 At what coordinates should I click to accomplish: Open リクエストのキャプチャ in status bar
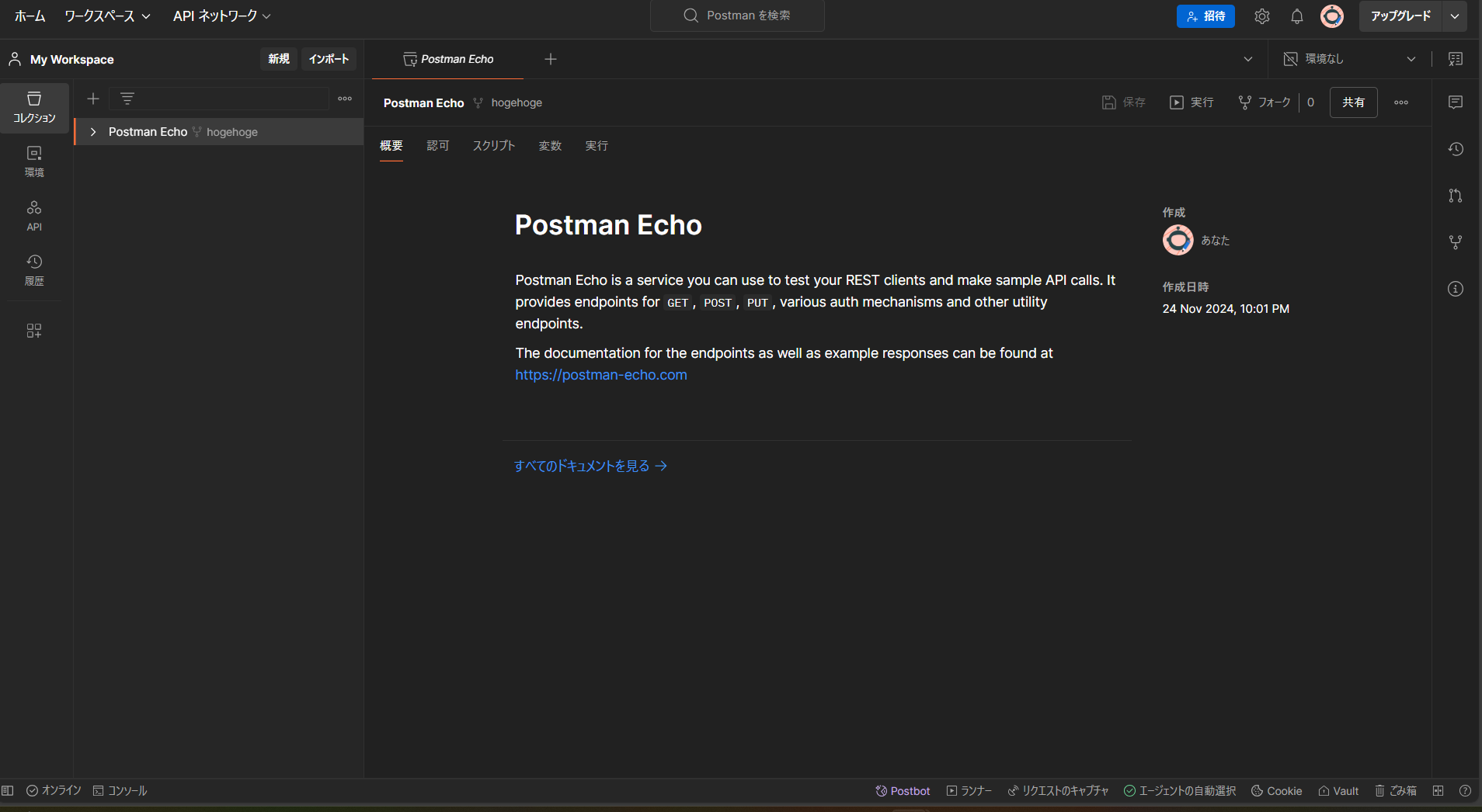click(x=1058, y=790)
